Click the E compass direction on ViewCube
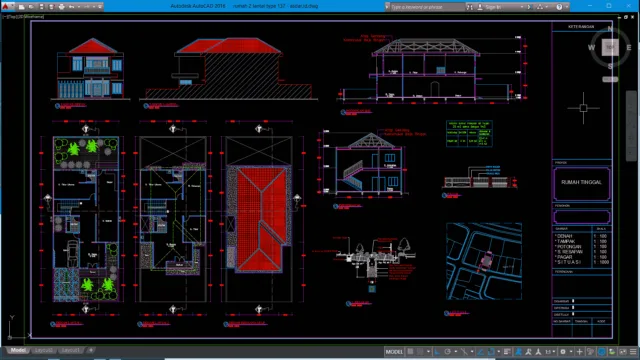 [x=629, y=48]
